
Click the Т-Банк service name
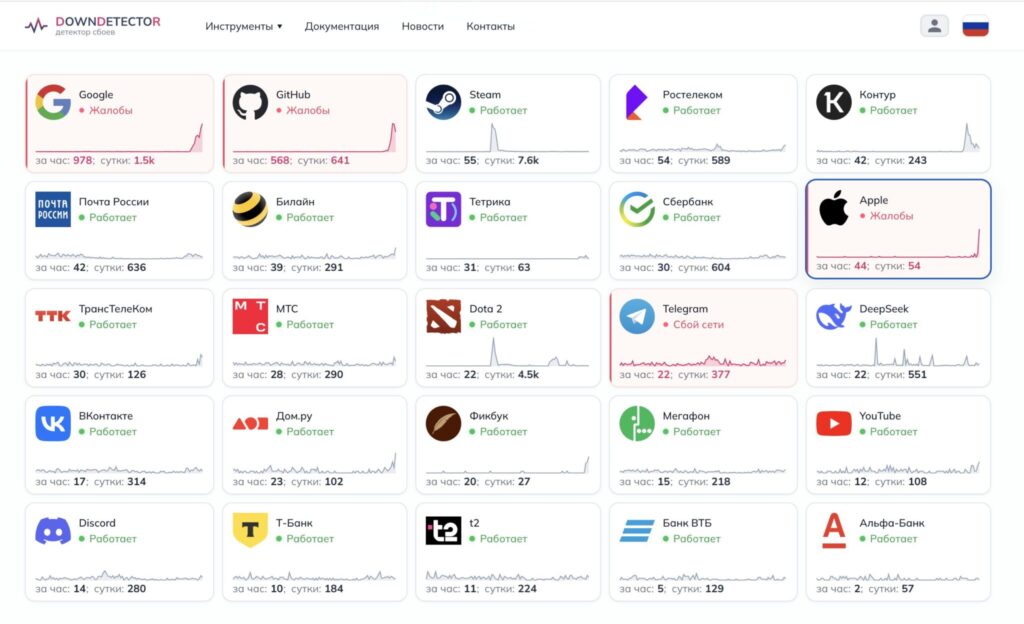click(294, 523)
